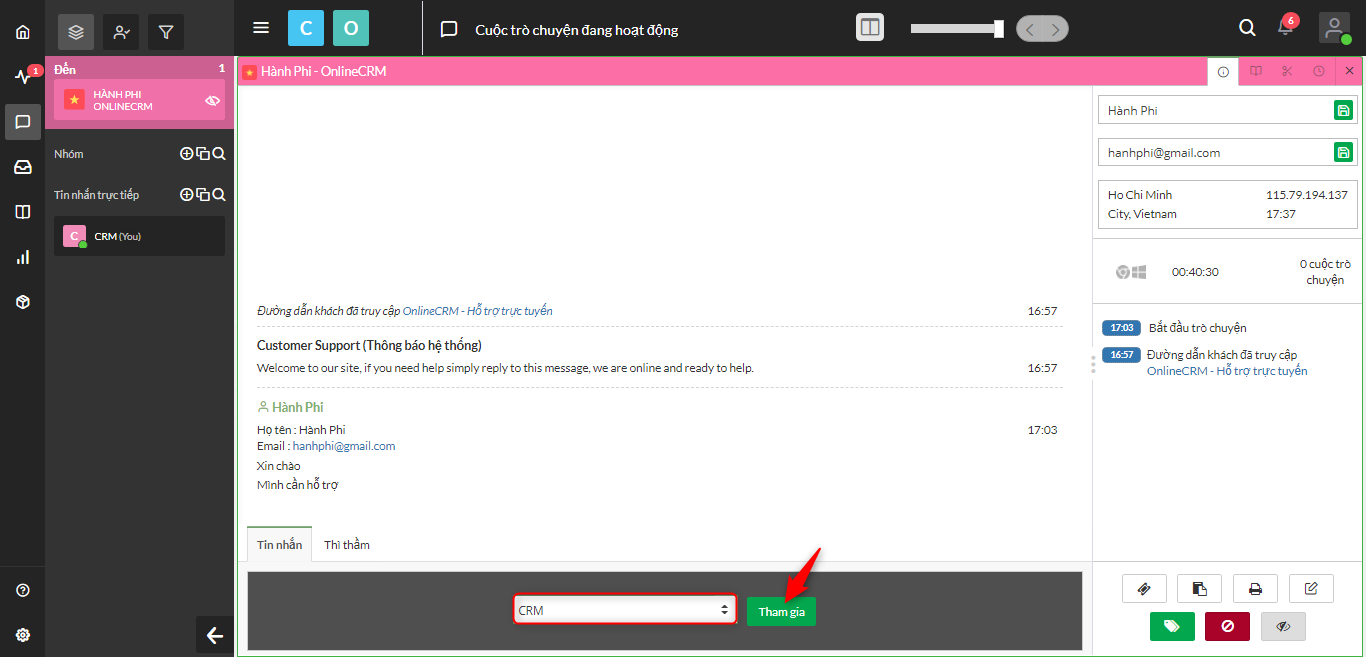Viewport: 1366px width, 657px height.
Task: Add a new direct message in Tin nhắn trực tiếp
Action: 186,195
